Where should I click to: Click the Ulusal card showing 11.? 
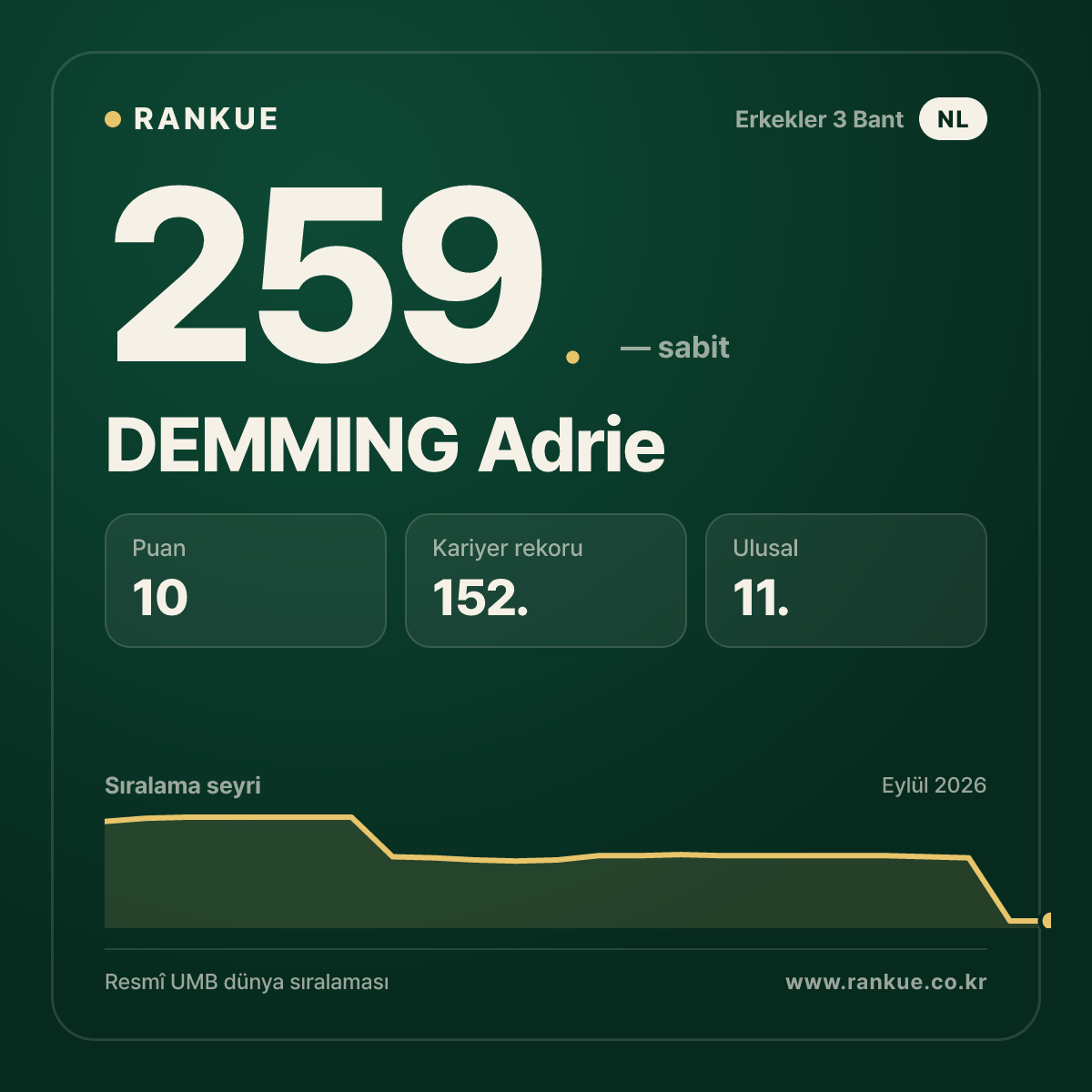(x=846, y=581)
